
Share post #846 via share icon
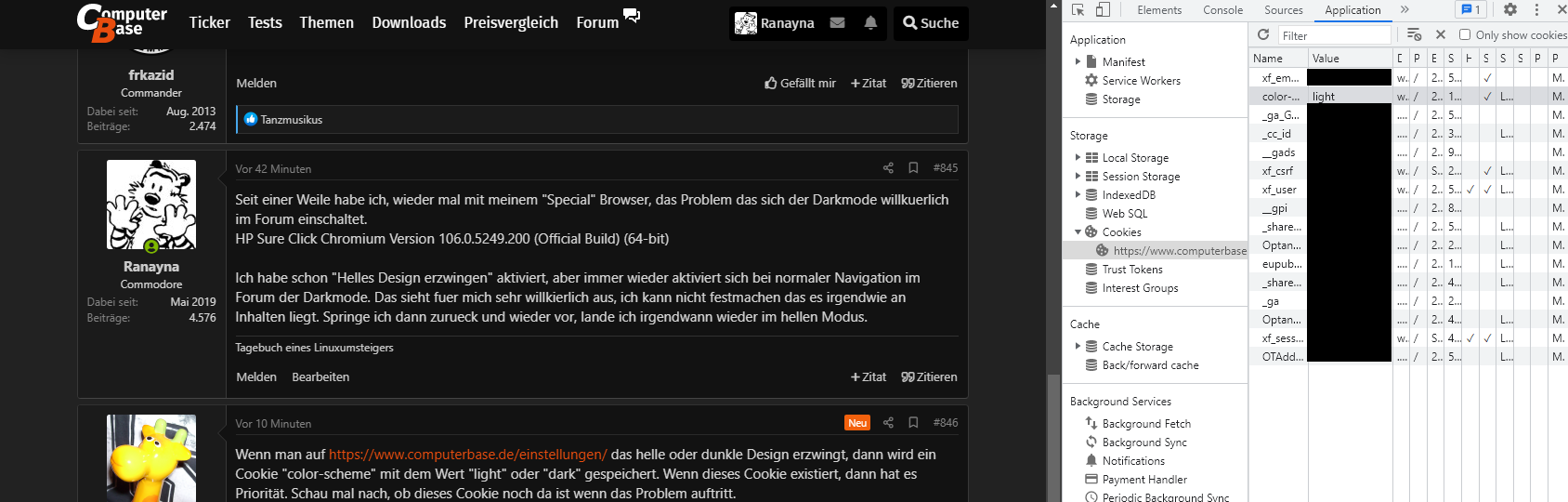point(888,423)
